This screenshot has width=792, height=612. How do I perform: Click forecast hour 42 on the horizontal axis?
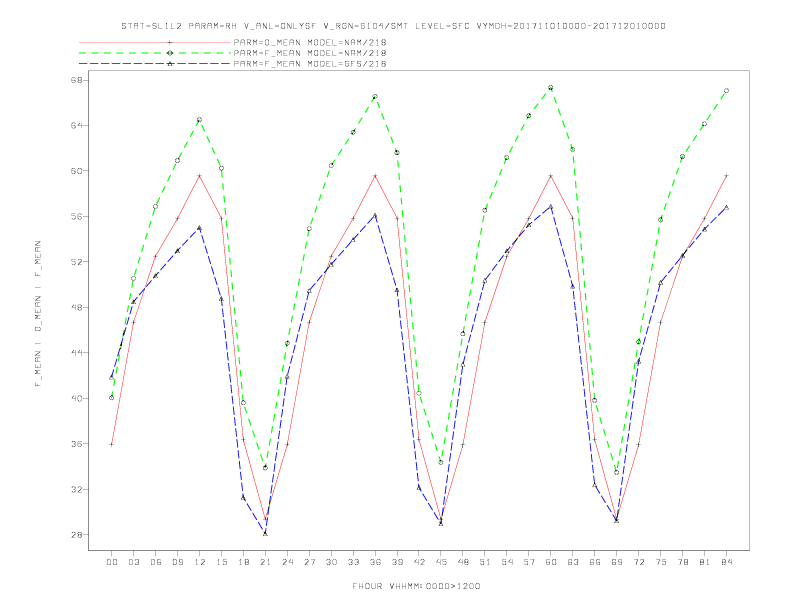419,562
